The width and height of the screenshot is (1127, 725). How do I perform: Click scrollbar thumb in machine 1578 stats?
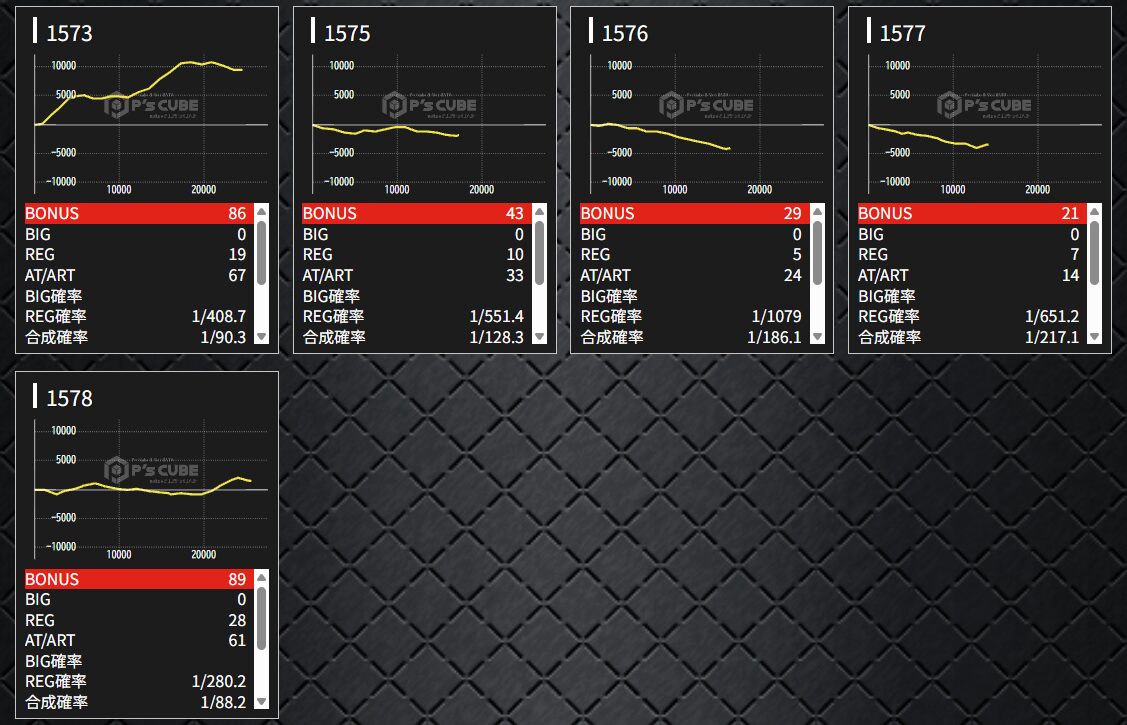pos(262,619)
